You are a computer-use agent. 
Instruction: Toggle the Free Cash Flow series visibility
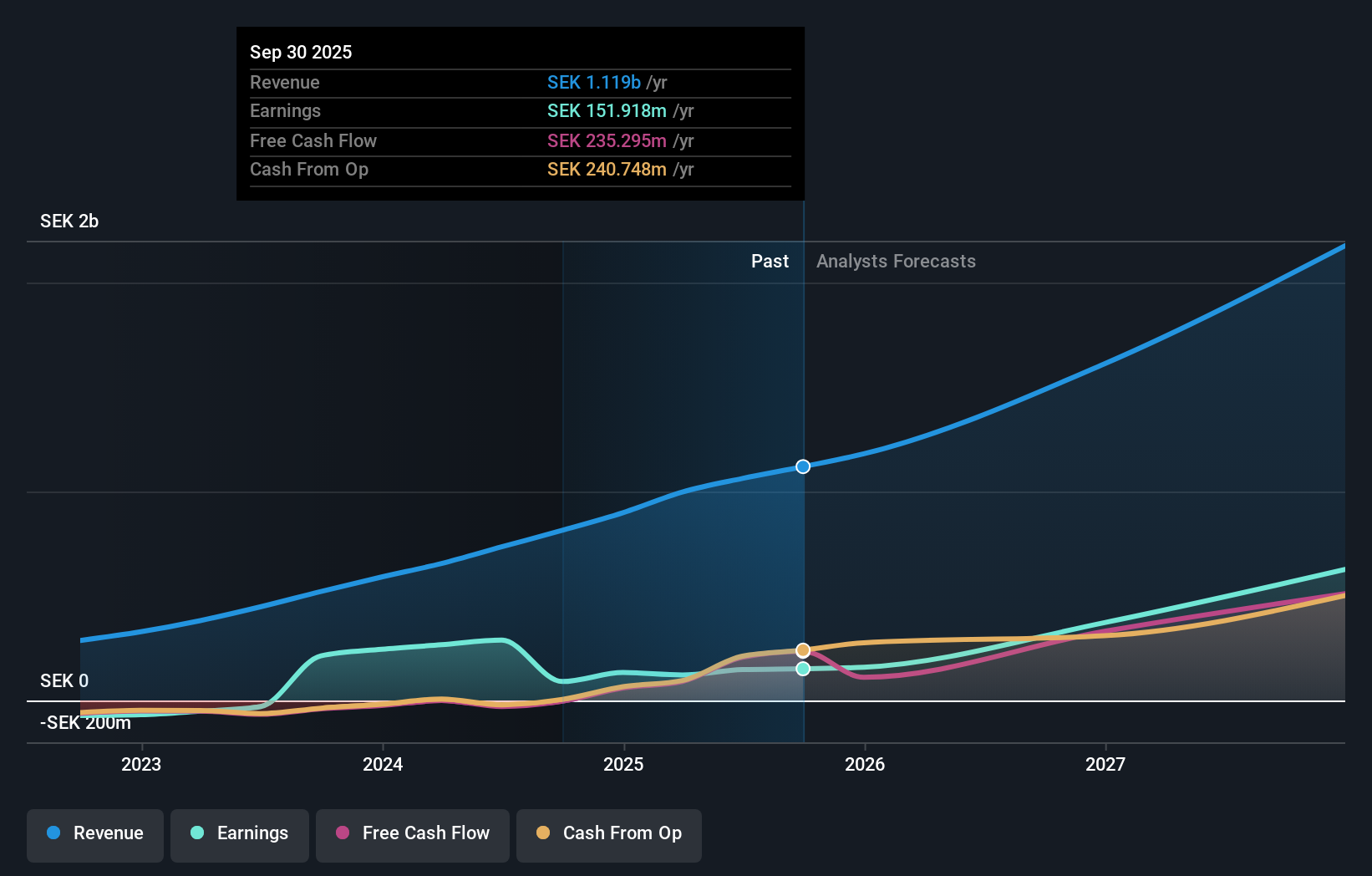413,835
